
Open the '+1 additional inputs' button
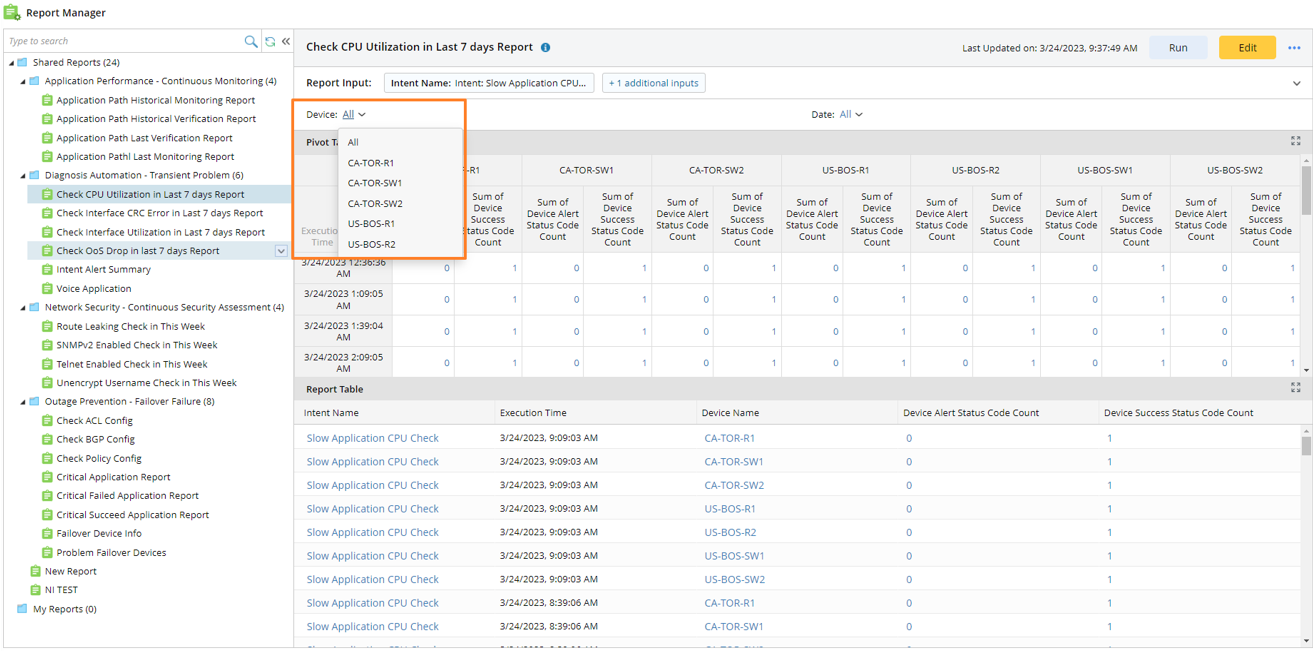coord(654,83)
